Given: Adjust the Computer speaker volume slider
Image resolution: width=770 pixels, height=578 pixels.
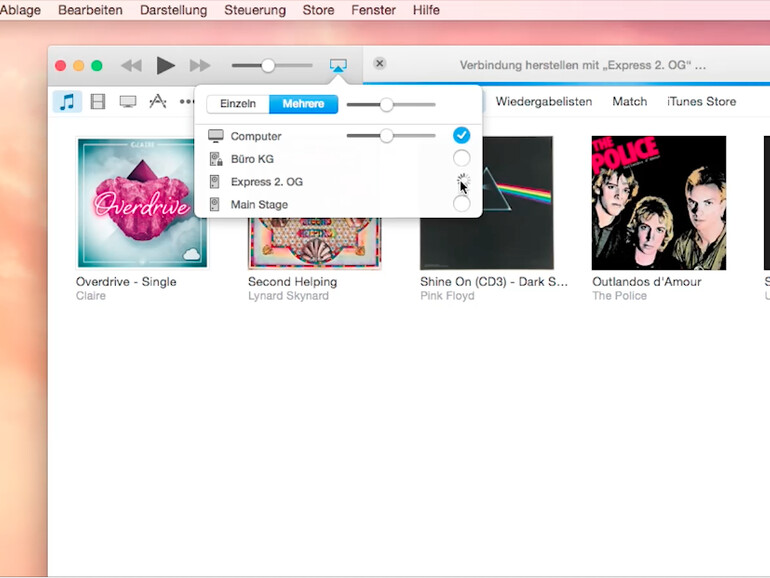Looking at the screenshot, I should [x=386, y=136].
